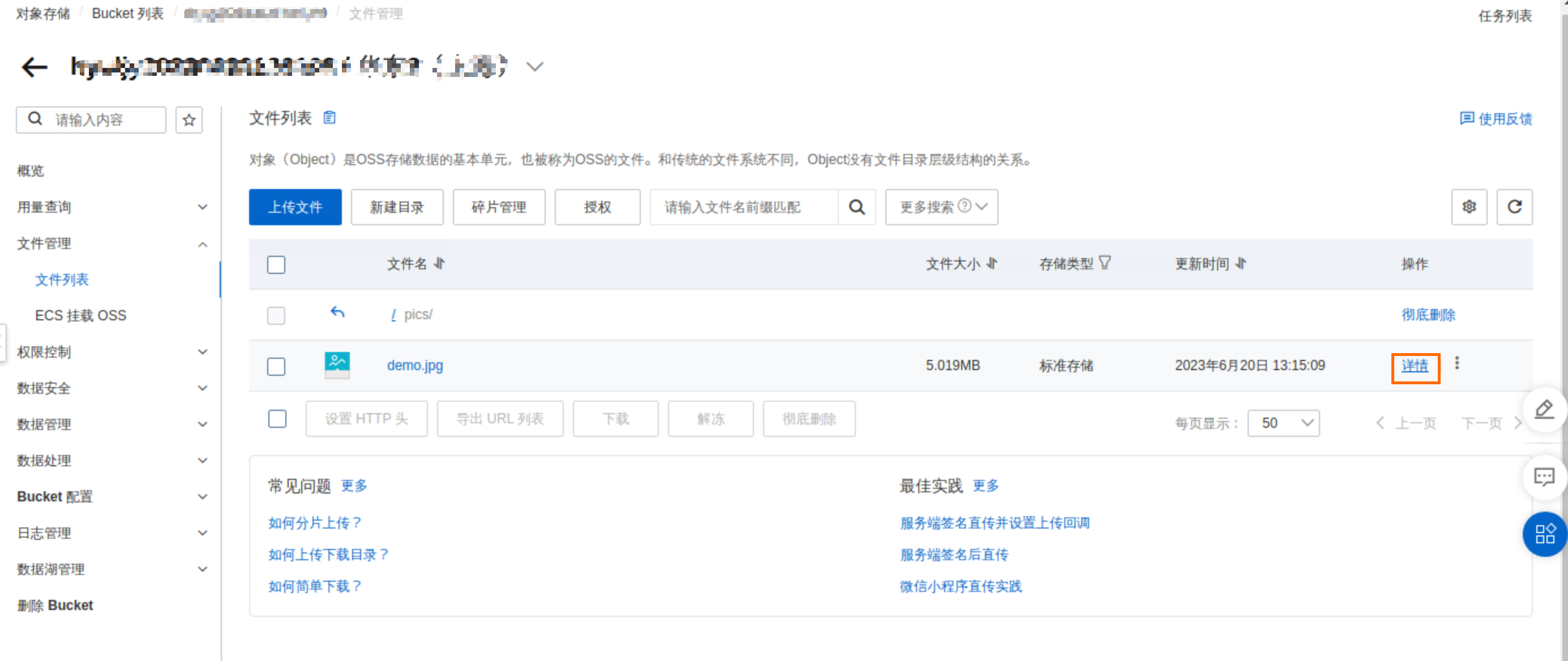Viewport: 1568px width, 661px height.
Task: Click the star favorite icon beside sidebar search
Action: pyautogui.click(x=188, y=120)
